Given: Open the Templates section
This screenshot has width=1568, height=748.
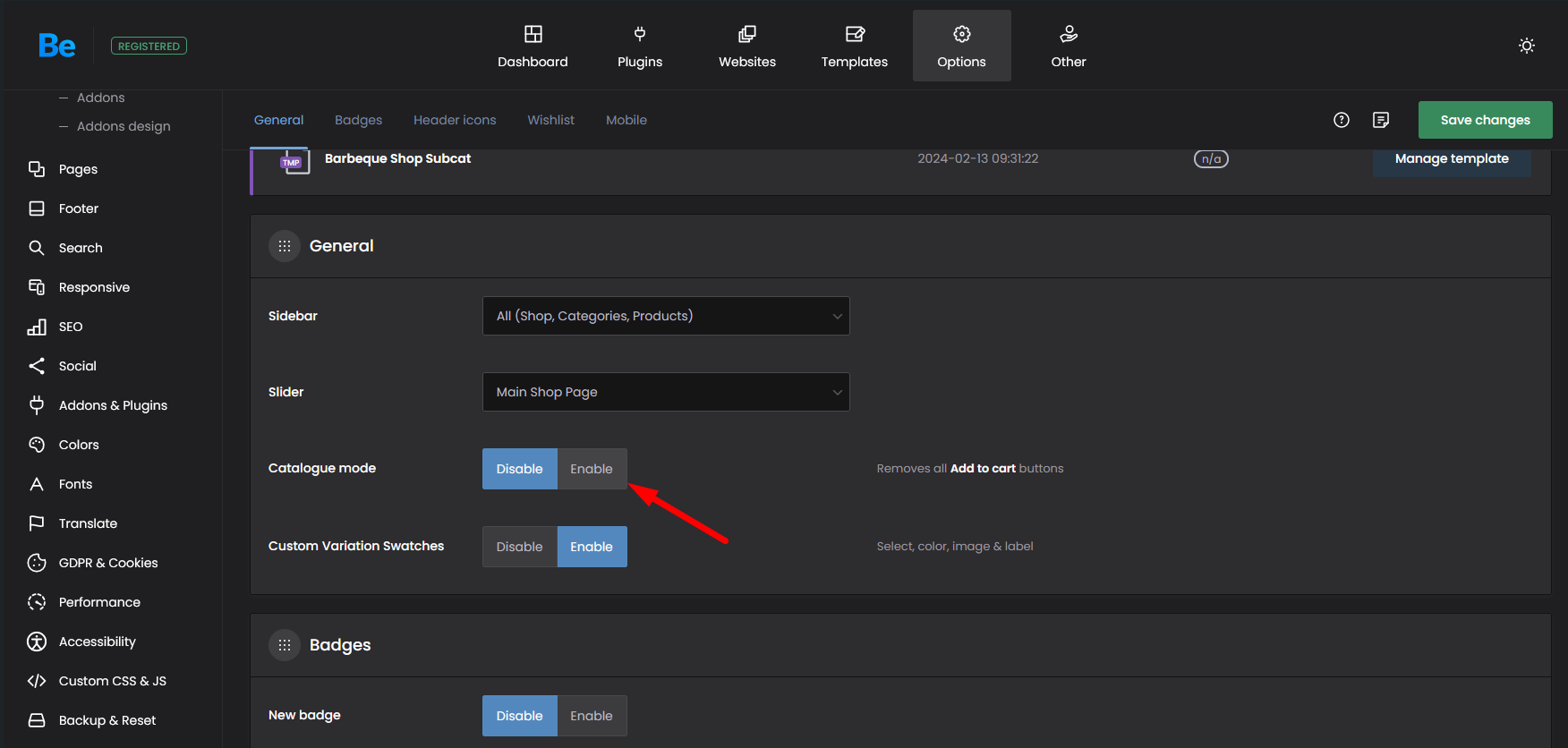Looking at the screenshot, I should click(x=855, y=46).
